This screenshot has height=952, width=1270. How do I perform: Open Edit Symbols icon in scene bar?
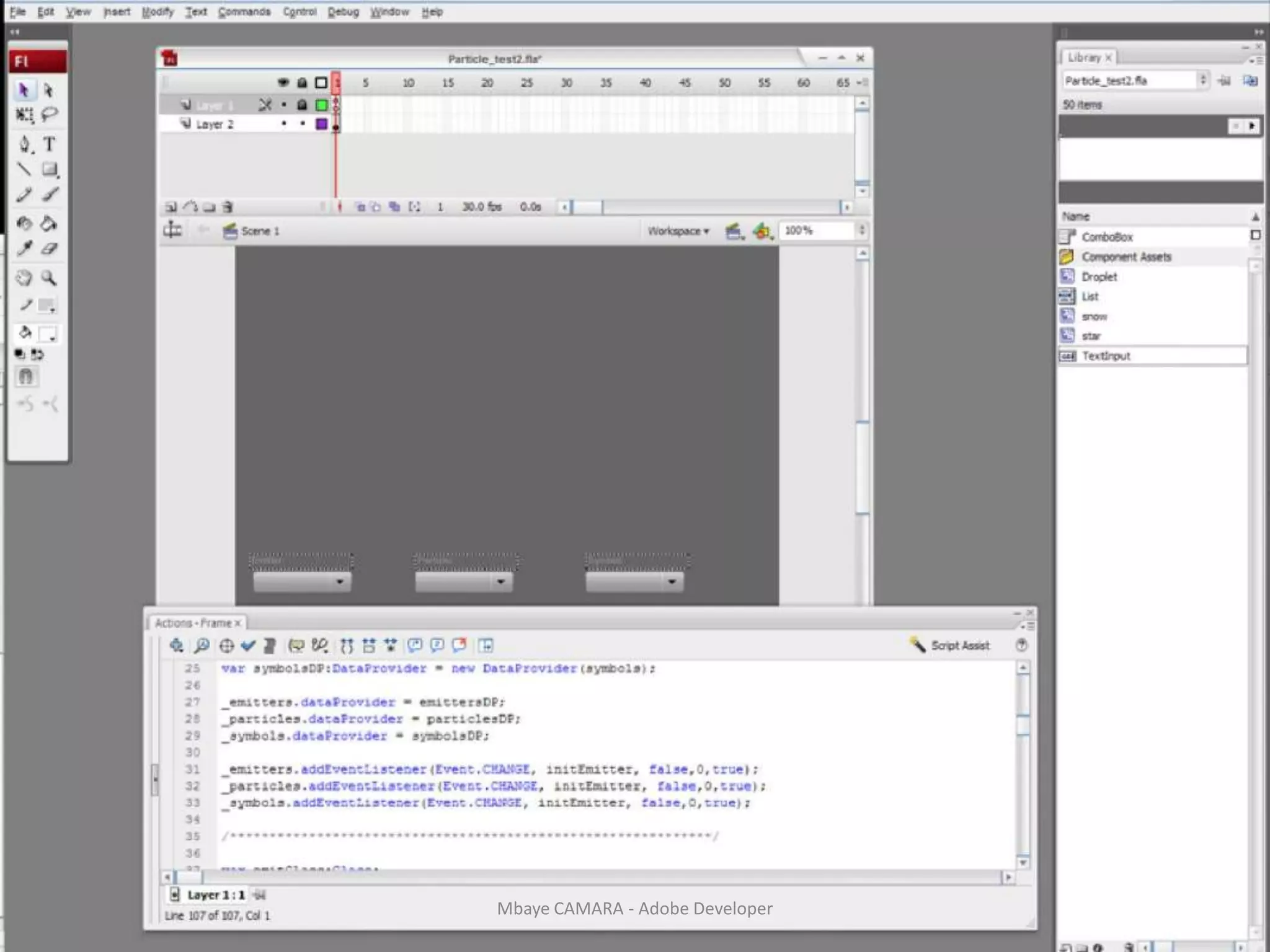[x=762, y=231]
